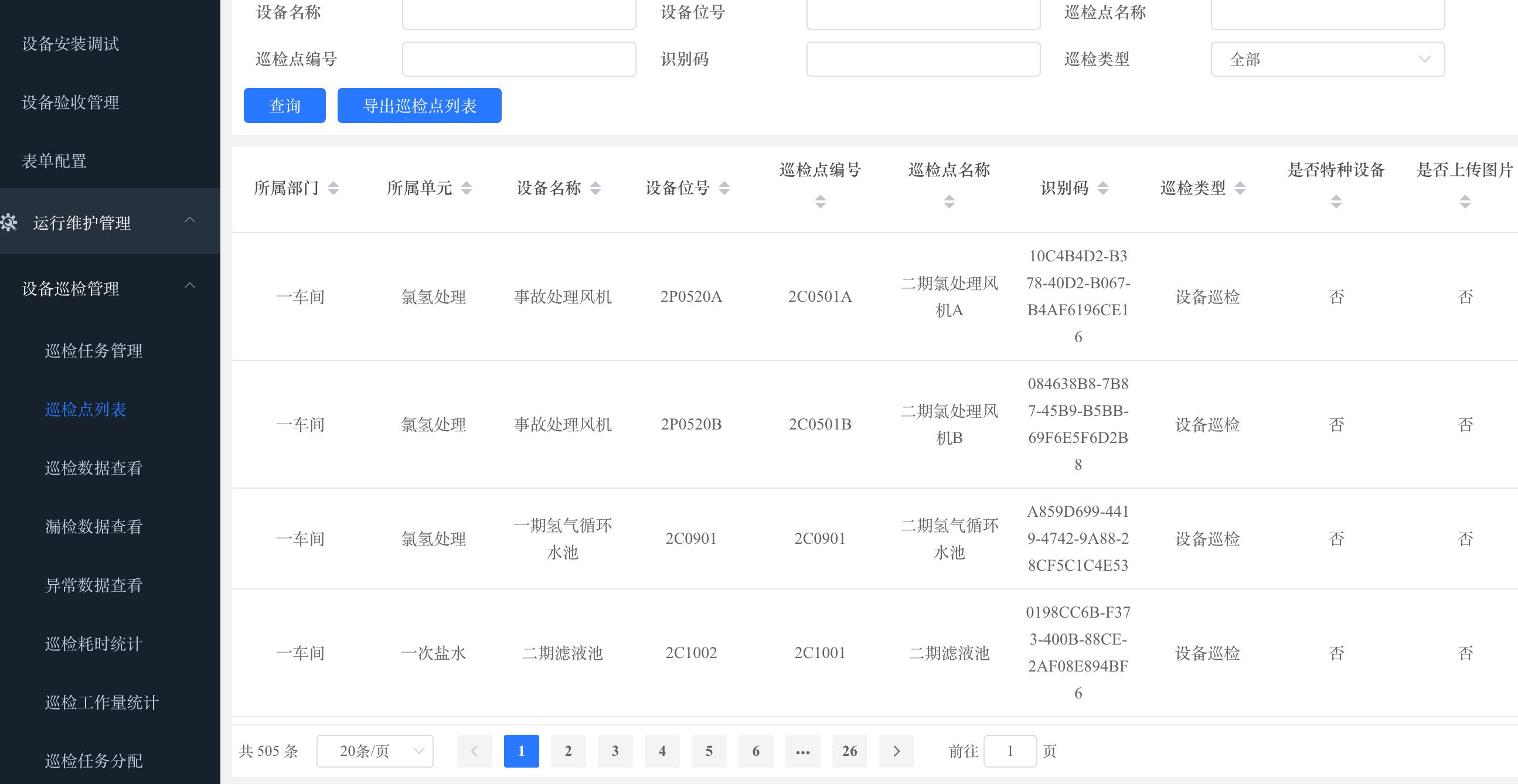Viewport: 1518px width, 784px height.
Task: Sort by 设备名称 column sort icon
Action: [595, 188]
